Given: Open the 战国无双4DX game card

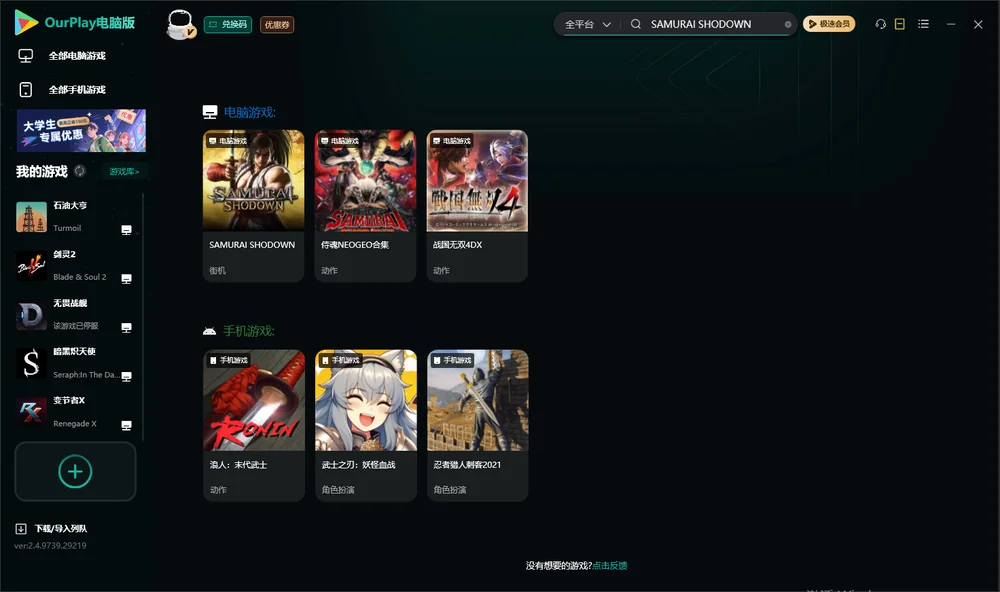Looking at the screenshot, I should point(477,206).
